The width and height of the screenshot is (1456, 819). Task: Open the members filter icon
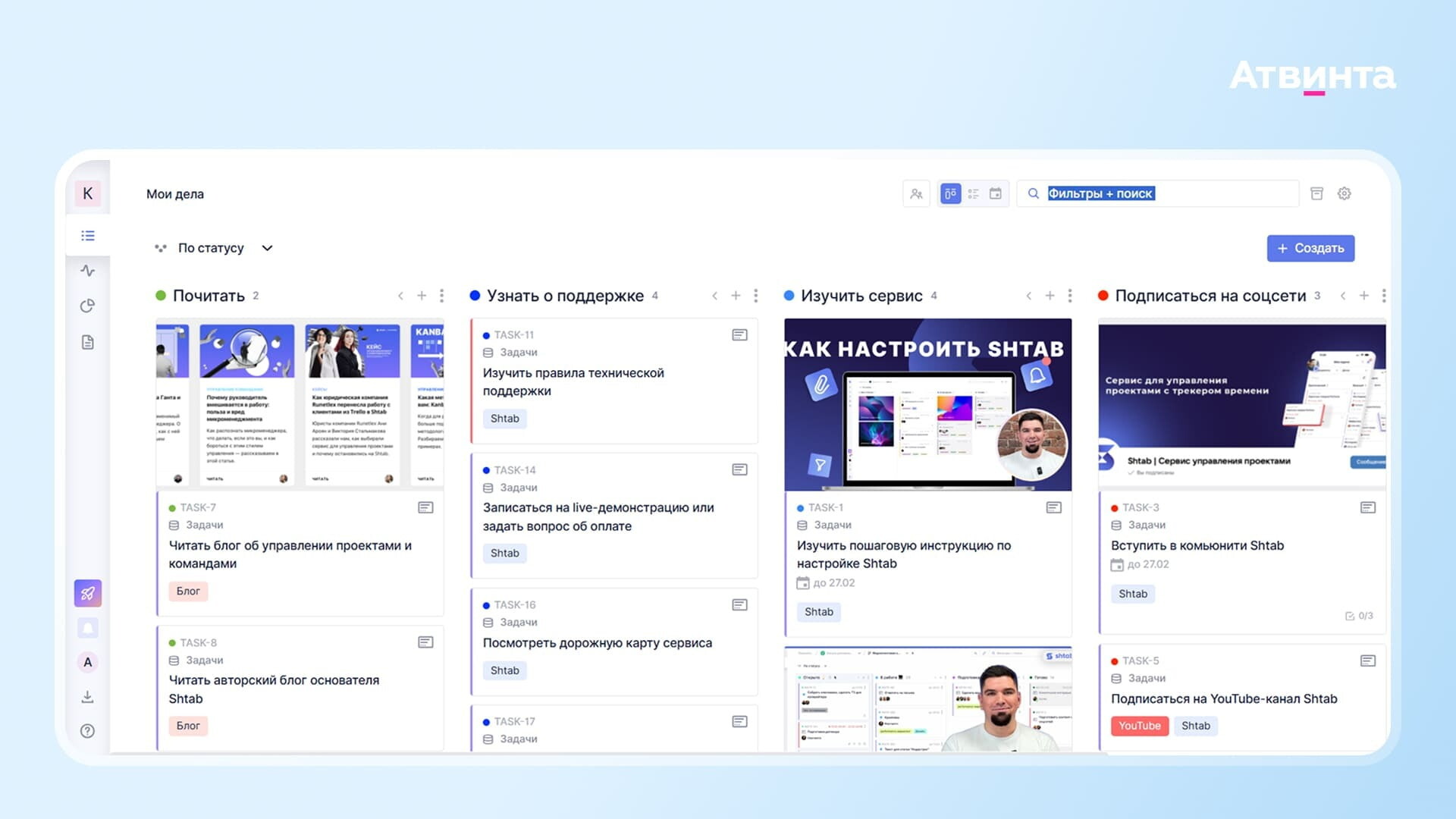916,194
